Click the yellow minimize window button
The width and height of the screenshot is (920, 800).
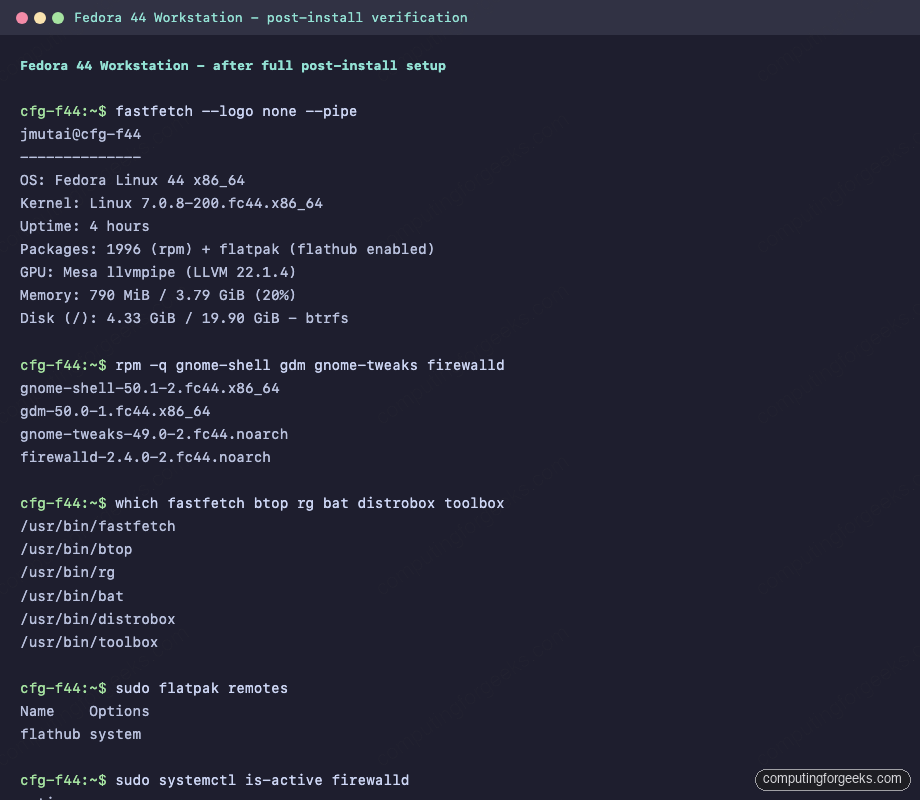(40, 18)
